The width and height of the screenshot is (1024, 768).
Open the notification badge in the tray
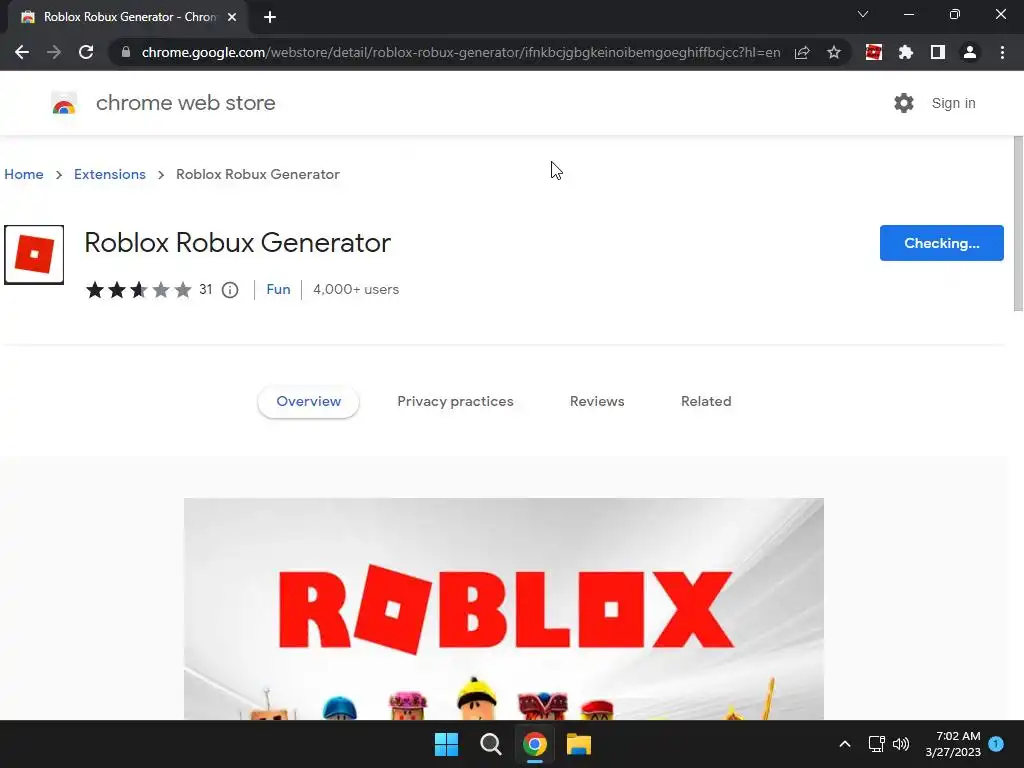point(996,743)
